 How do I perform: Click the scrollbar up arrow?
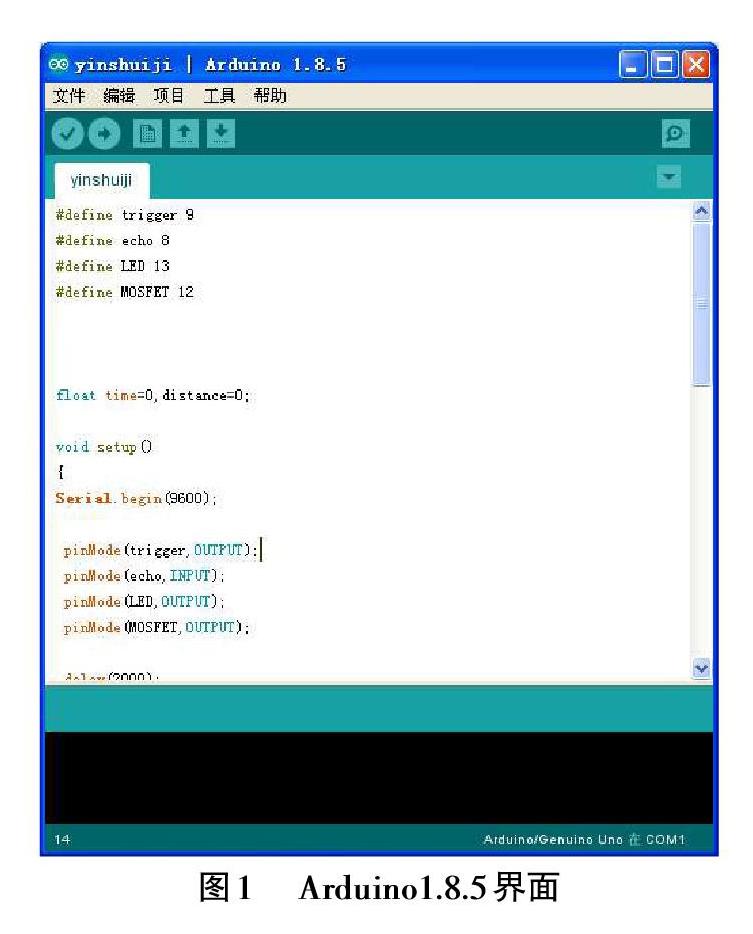[x=702, y=211]
